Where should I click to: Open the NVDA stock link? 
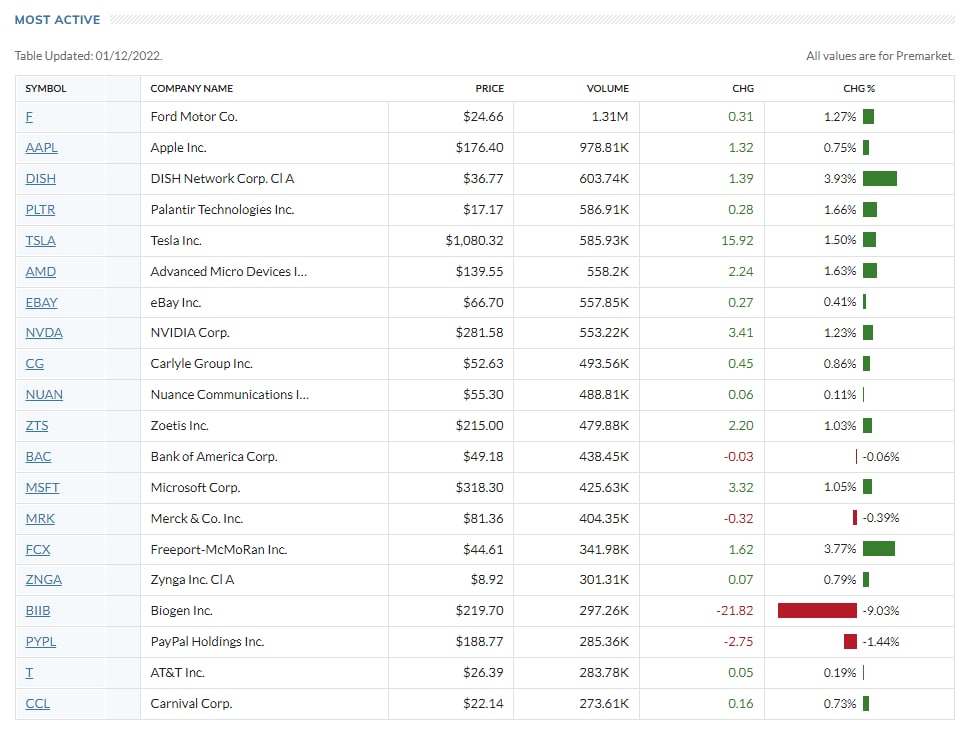44,333
